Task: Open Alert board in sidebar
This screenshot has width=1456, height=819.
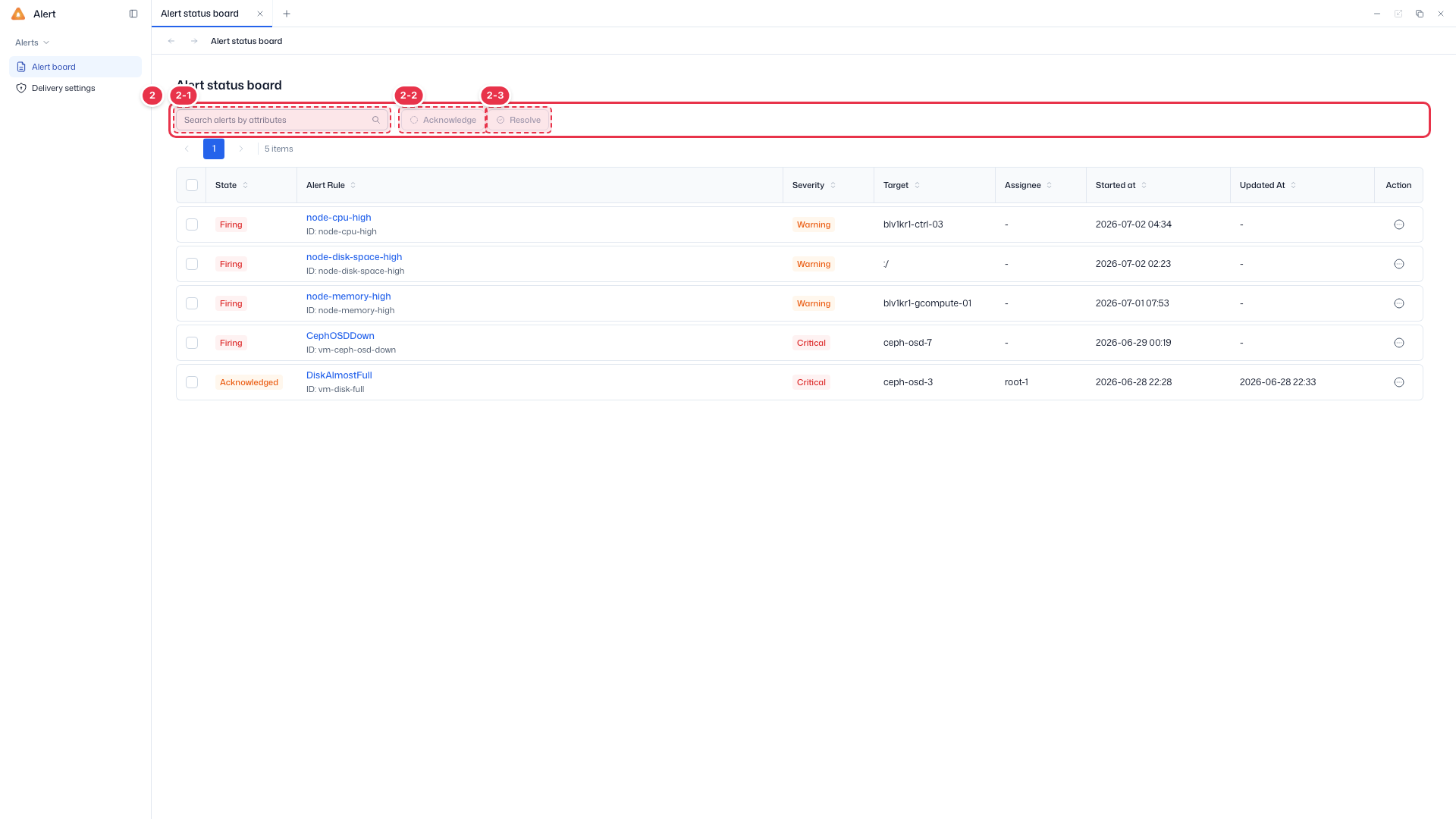Action: [75, 67]
